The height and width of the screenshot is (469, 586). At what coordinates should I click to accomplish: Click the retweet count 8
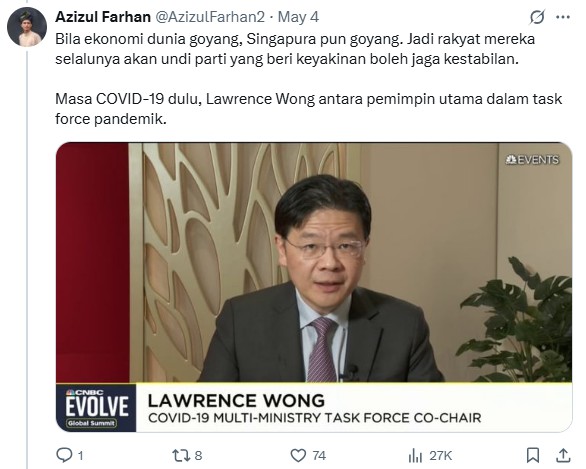click(198, 456)
